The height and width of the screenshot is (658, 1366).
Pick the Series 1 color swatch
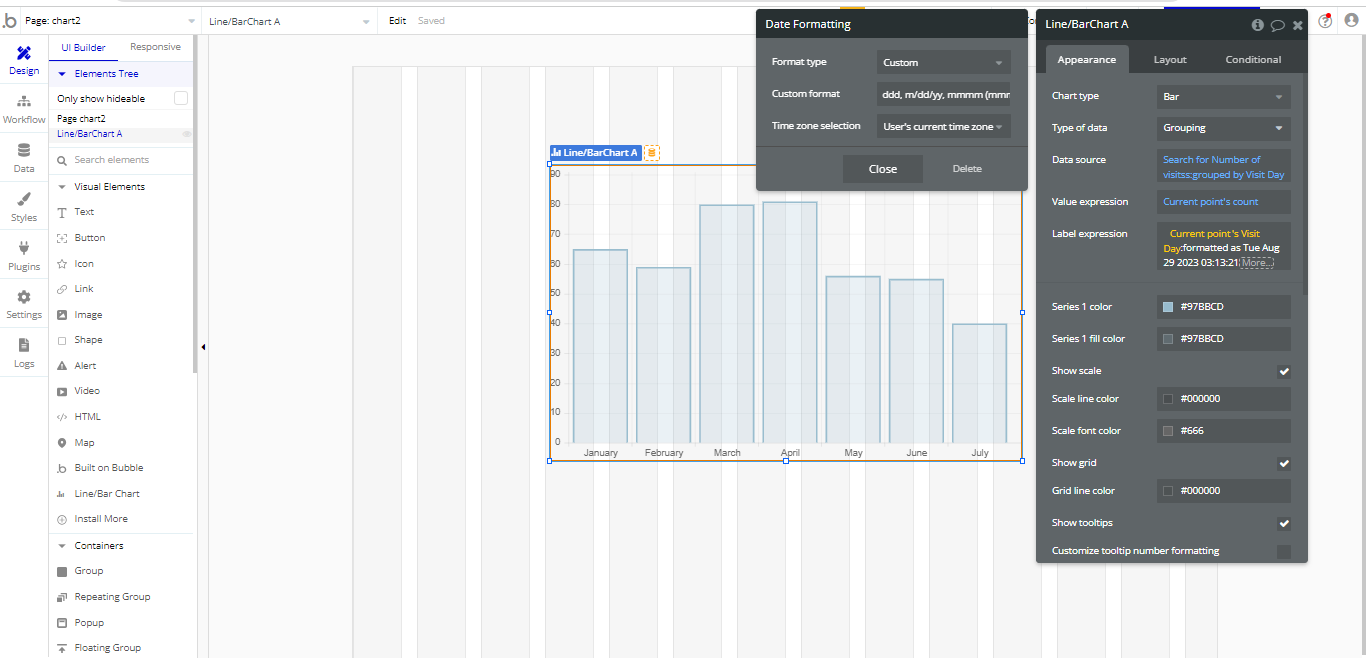(1168, 307)
